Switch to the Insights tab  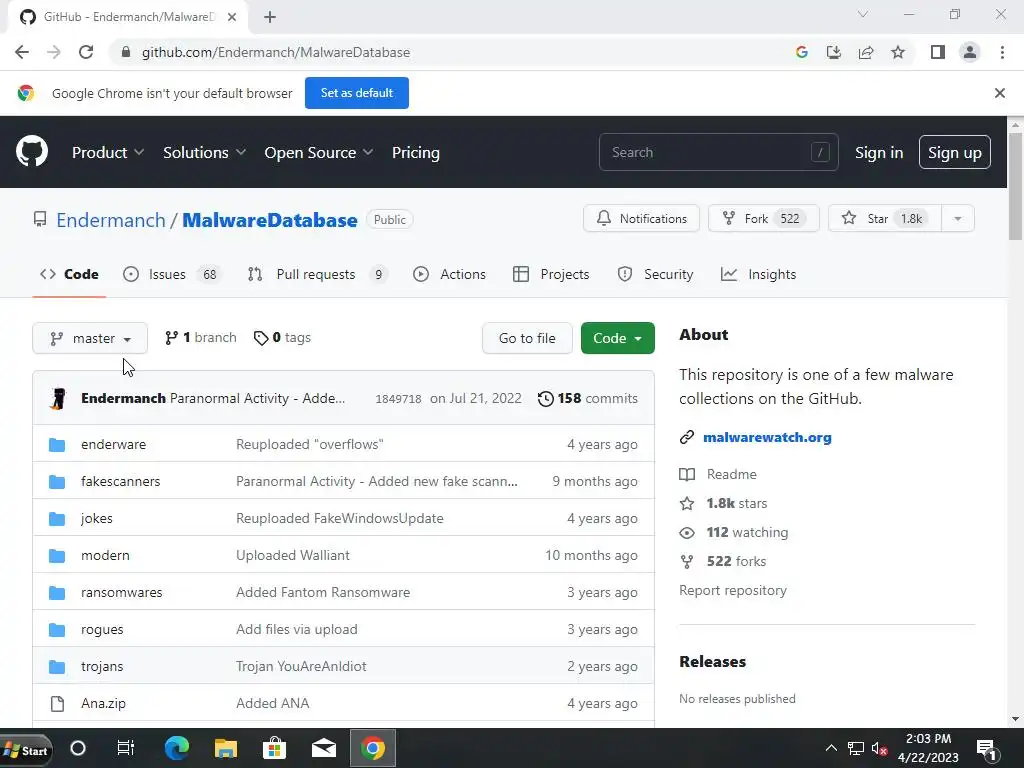758,274
